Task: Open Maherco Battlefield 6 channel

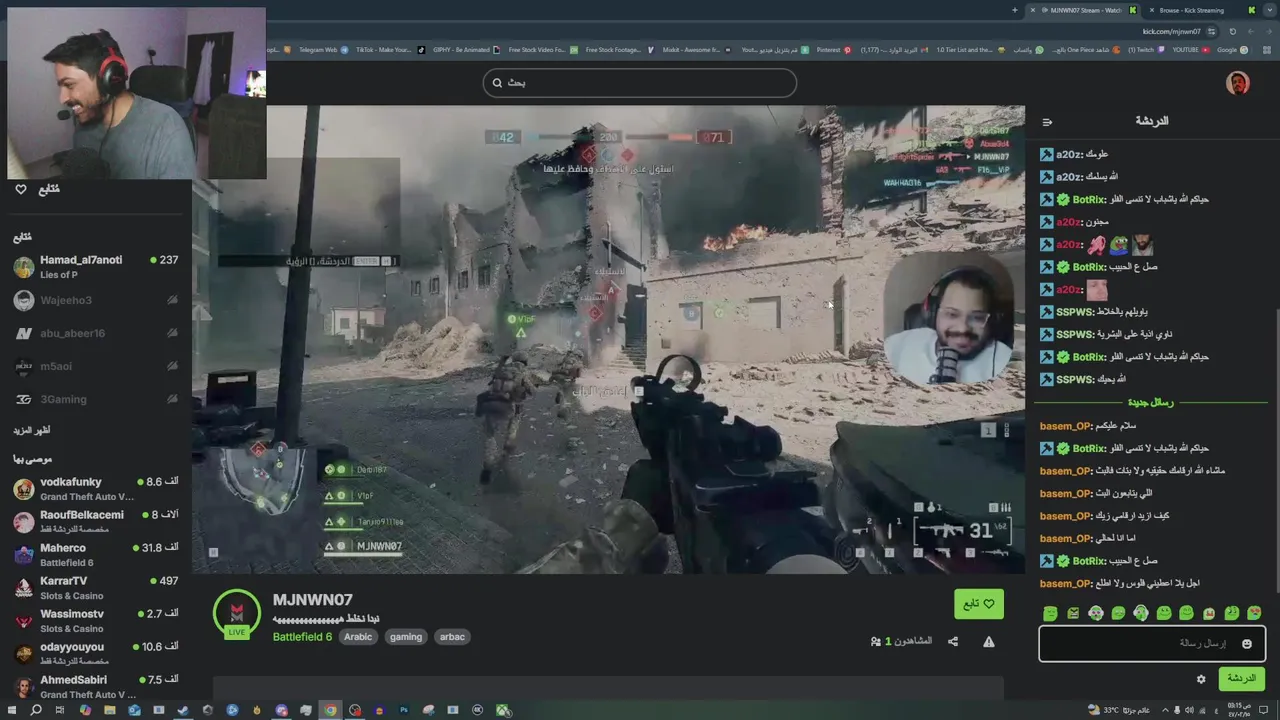Action: click(96, 555)
